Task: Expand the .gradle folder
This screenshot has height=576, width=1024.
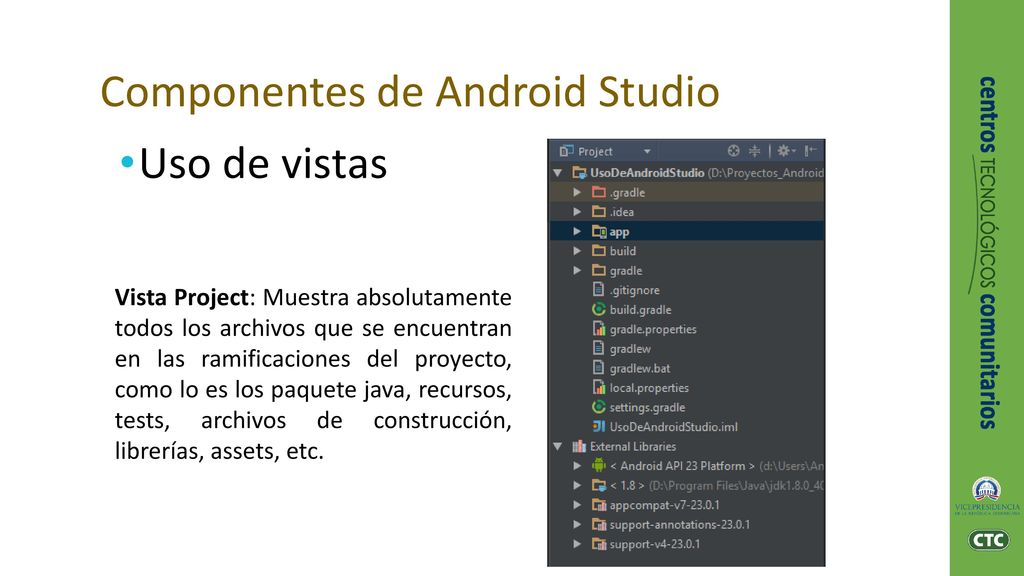Action: point(577,193)
